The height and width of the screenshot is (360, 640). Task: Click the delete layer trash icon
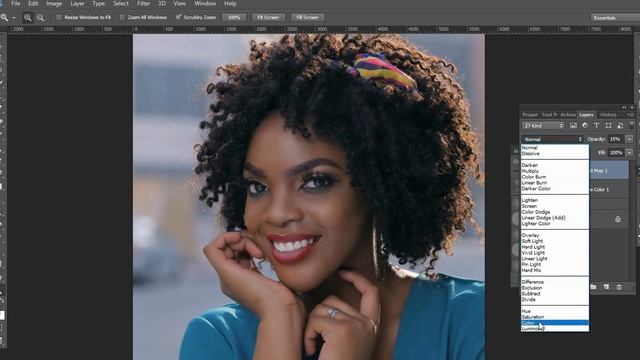(x=619, y=287)
